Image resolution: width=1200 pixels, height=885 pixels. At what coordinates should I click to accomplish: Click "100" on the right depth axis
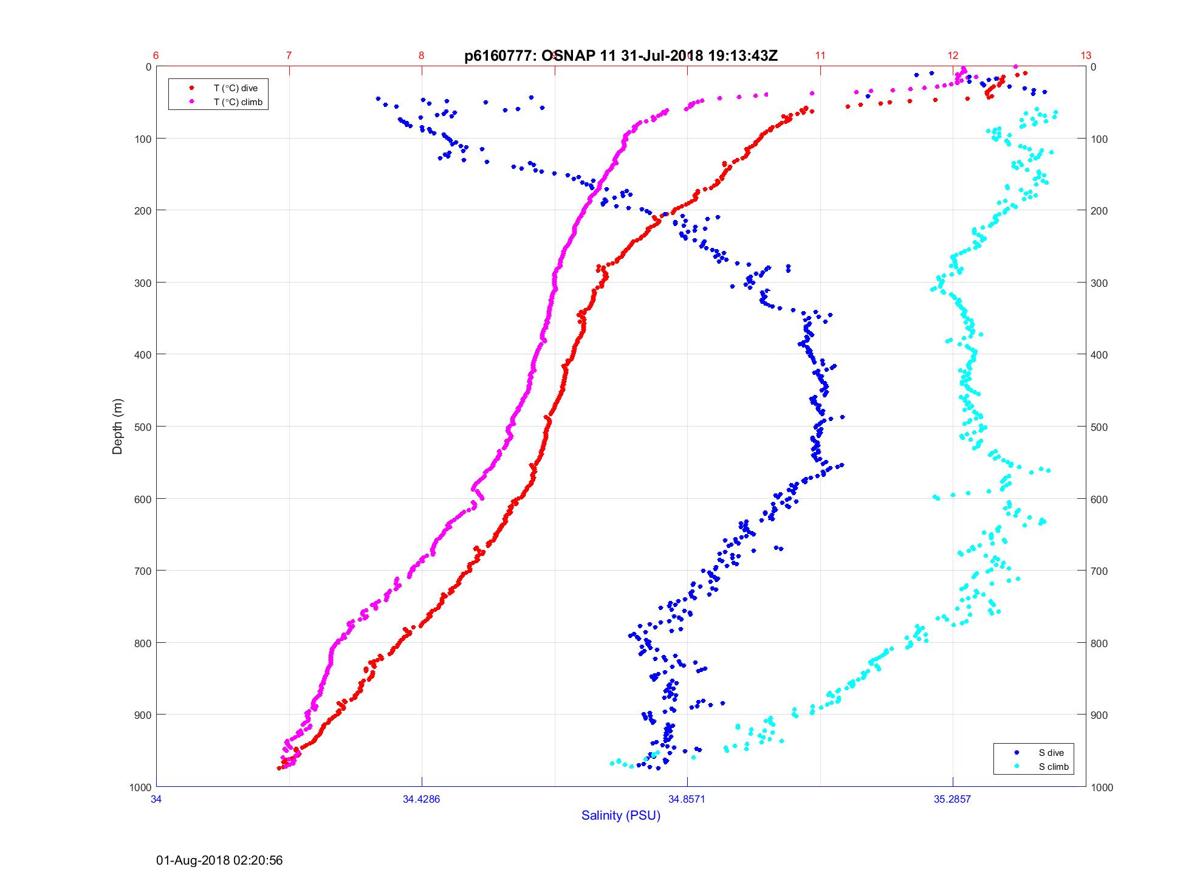(x=1100, y=139)
